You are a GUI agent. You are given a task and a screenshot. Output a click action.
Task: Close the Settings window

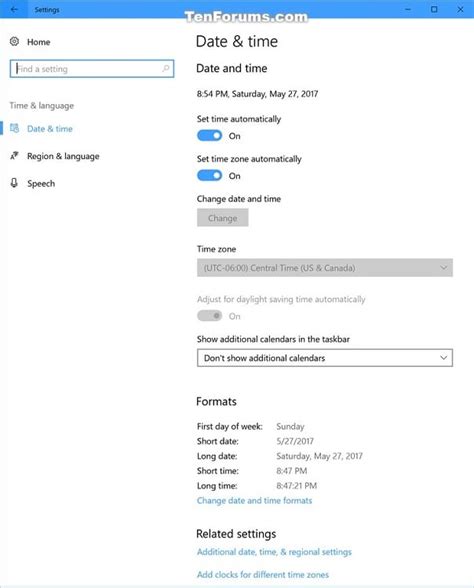[460, 9]
